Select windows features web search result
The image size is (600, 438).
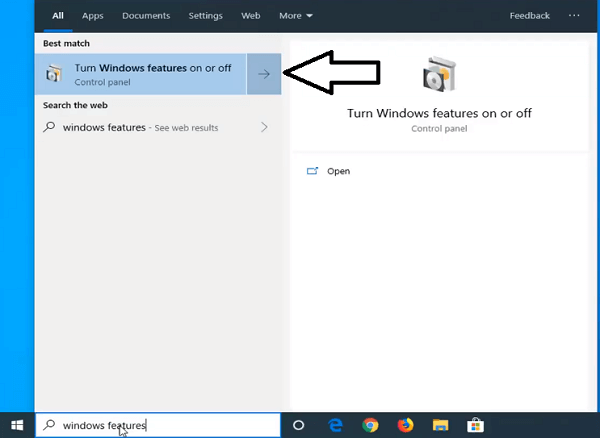[158, 127]
